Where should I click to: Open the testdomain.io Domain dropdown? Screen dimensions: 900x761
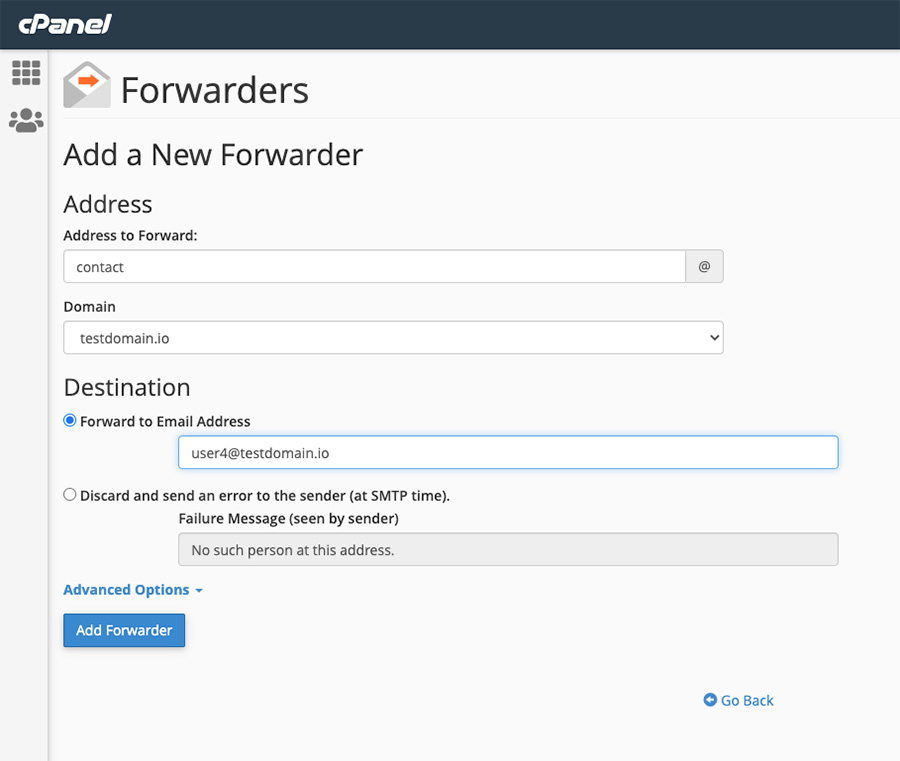point(393,338)
